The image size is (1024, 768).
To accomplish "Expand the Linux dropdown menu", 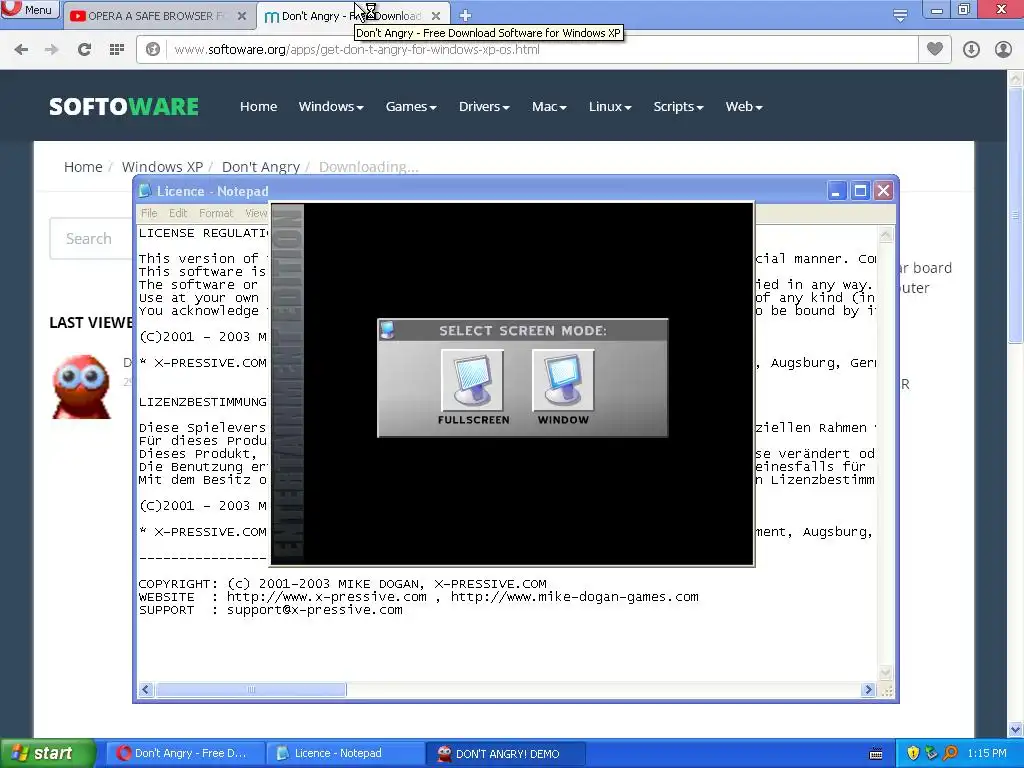I will tap(610, 106).
